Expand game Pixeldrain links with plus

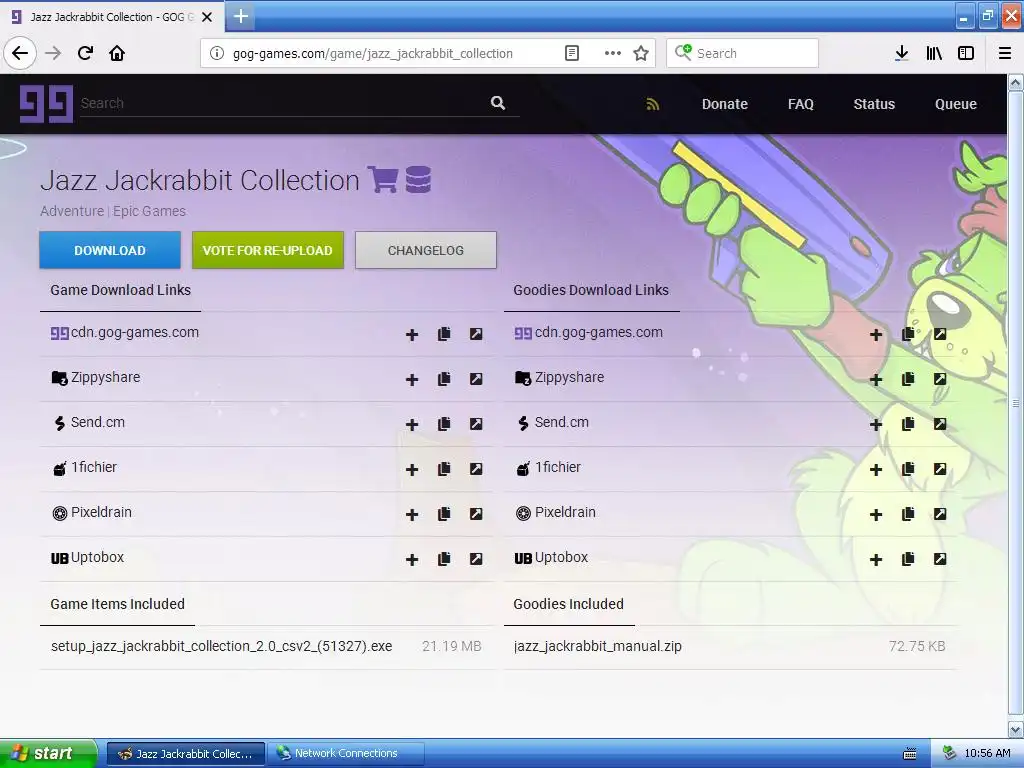click(411, 515)
